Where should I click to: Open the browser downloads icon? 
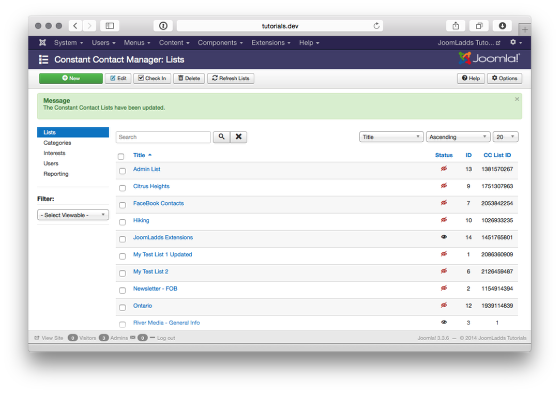(502, 26)
